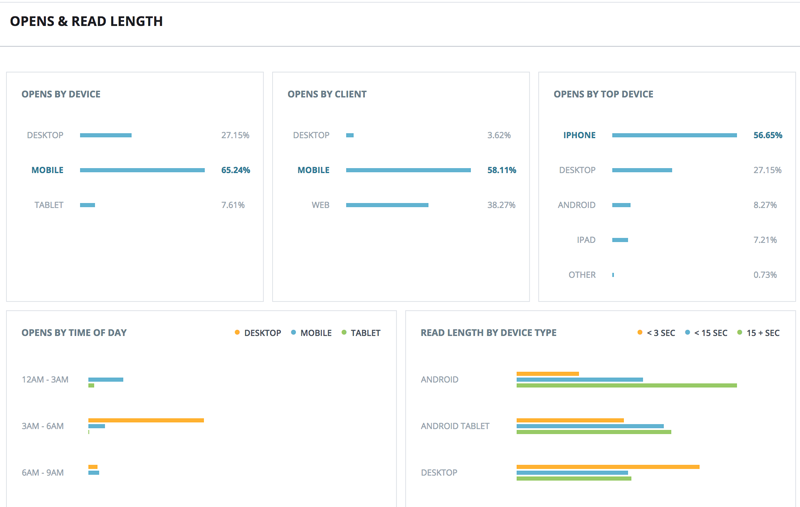Click the ANDROID TABLET label

[x=455, y=426]
